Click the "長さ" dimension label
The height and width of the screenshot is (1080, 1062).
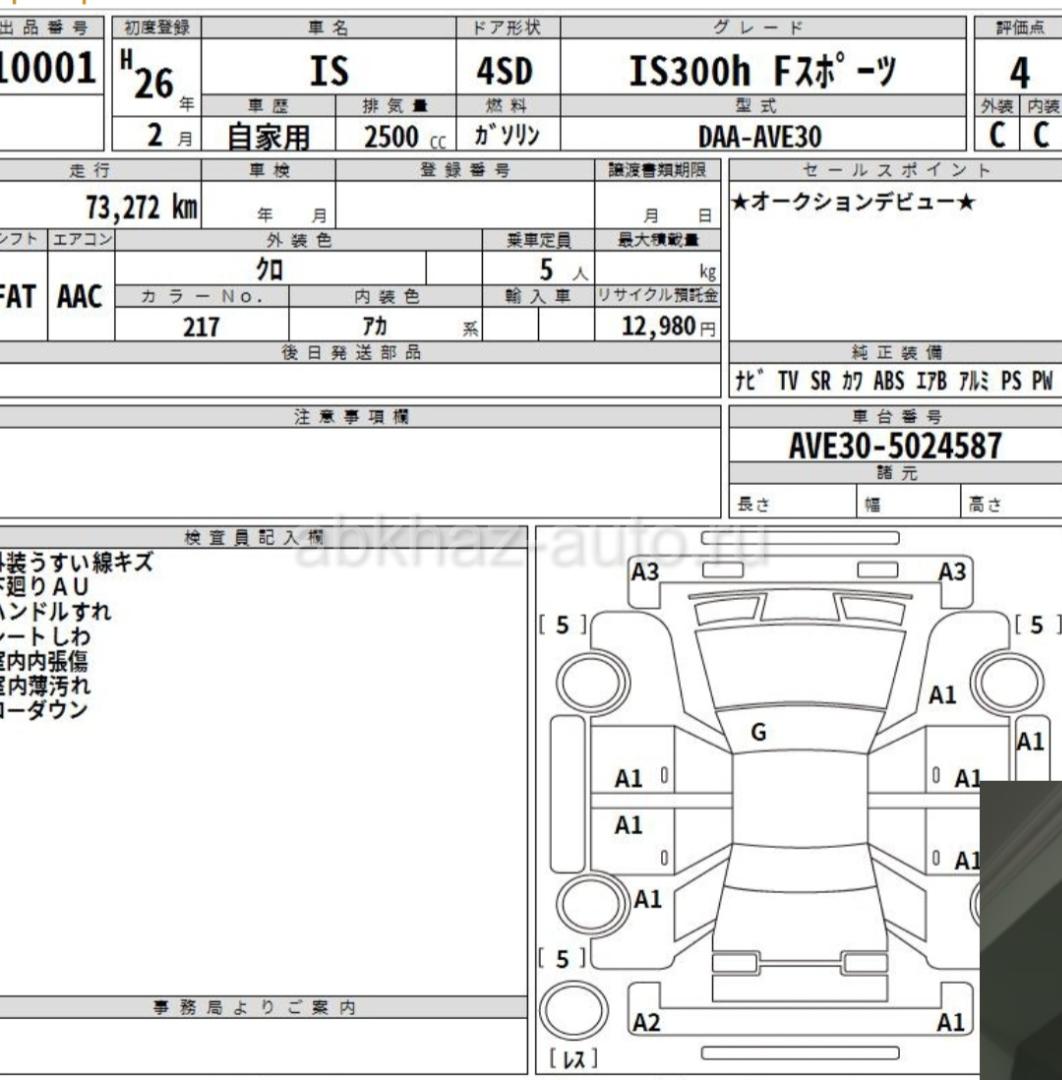click(753, 504)
